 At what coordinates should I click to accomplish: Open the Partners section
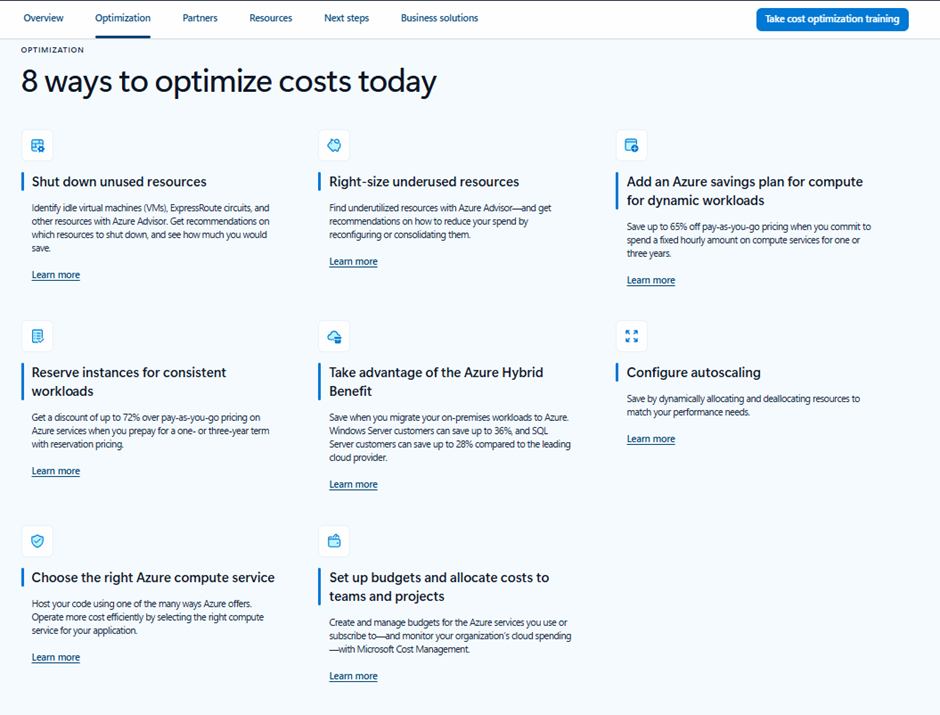pyautogui.click(x=200, y=17)
